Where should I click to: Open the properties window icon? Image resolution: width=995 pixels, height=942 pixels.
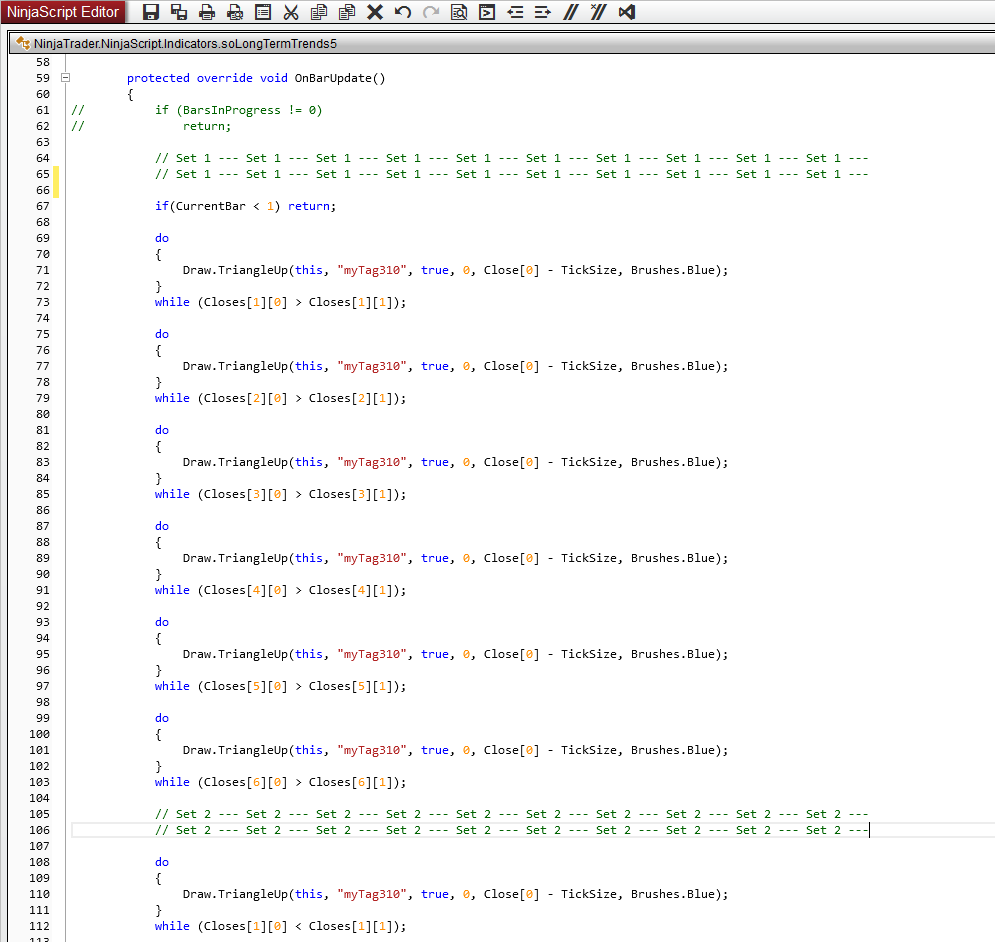tap(263, 12)
